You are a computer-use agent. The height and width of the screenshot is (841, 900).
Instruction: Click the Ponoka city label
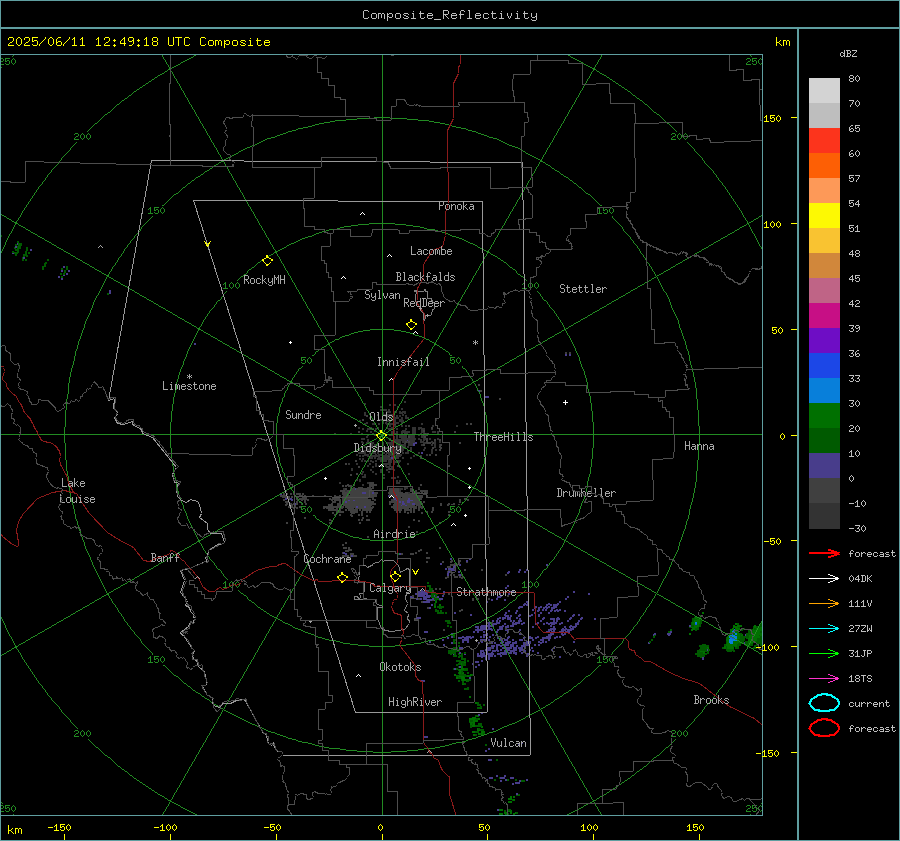(x=456, y=206)
